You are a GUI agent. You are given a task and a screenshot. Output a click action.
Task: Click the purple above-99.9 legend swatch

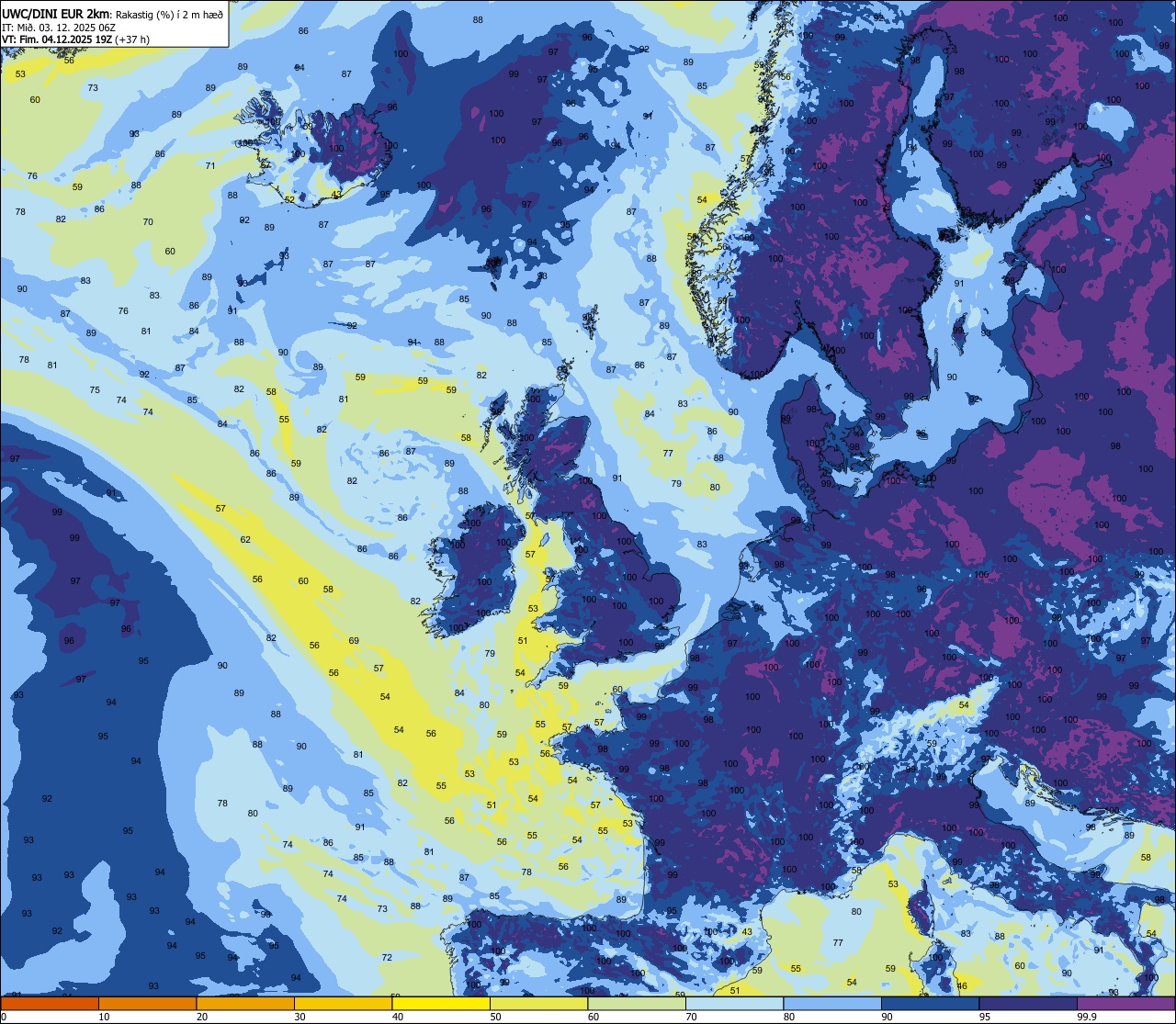pyautogui.click(x=1126, y=1004)
